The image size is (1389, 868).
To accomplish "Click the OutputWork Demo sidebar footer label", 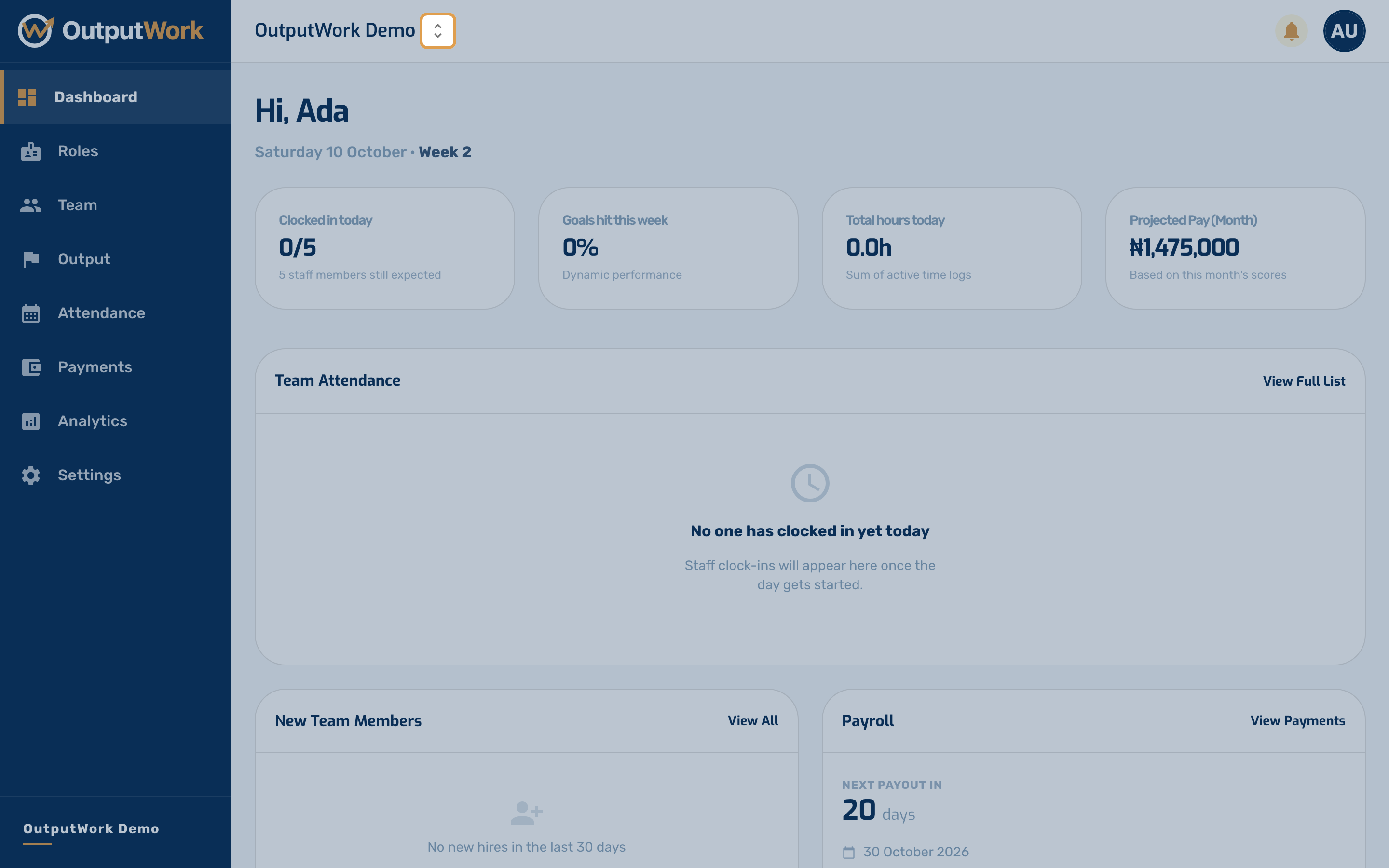I will (x=91, y=829).
